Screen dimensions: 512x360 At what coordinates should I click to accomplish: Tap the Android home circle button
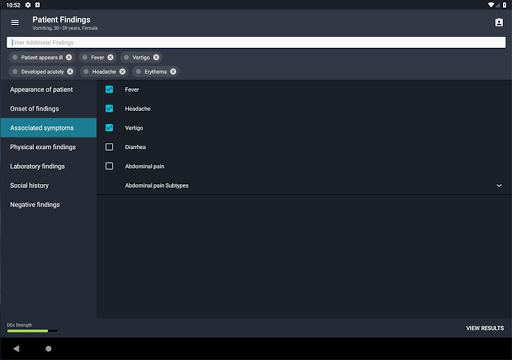(x=48, y=349)
